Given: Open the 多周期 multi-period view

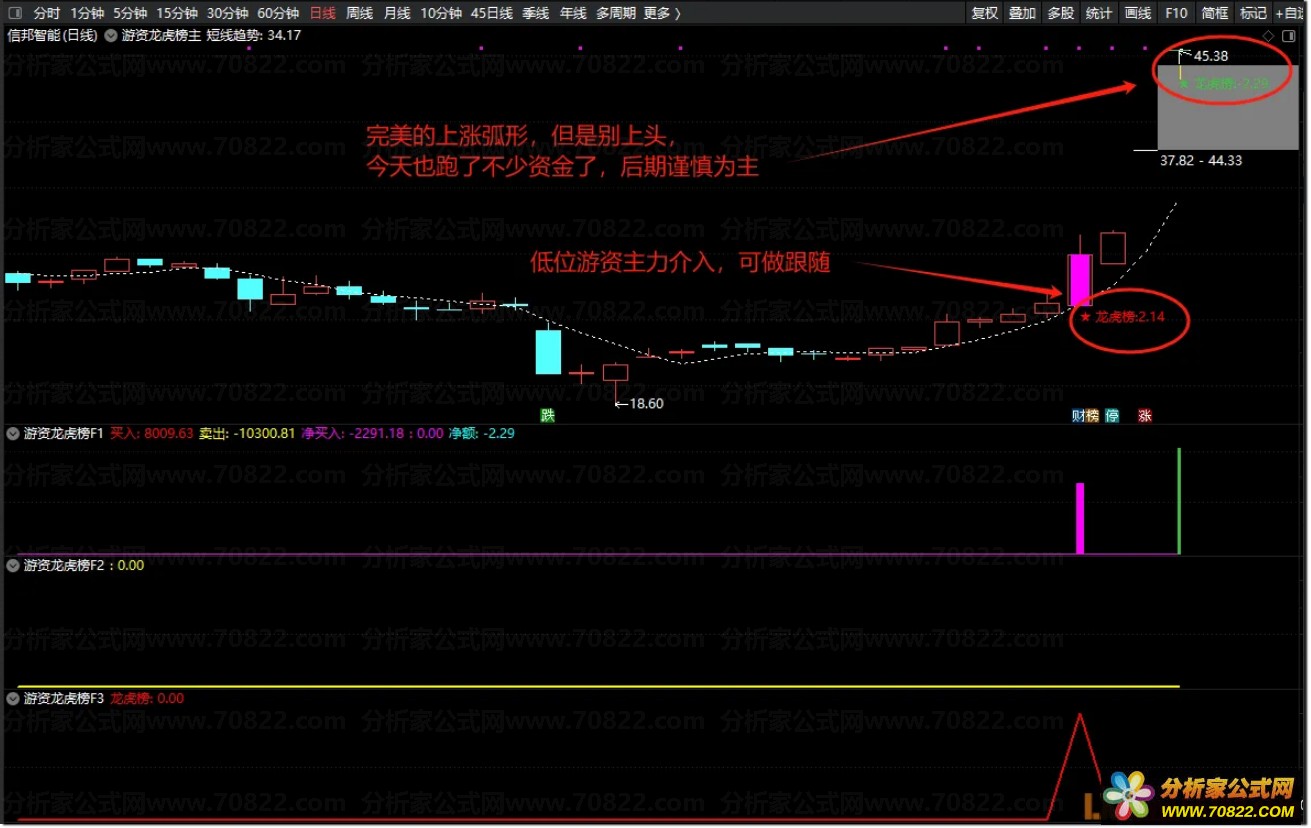Looking at the screenshot, I should coord(615,13).
